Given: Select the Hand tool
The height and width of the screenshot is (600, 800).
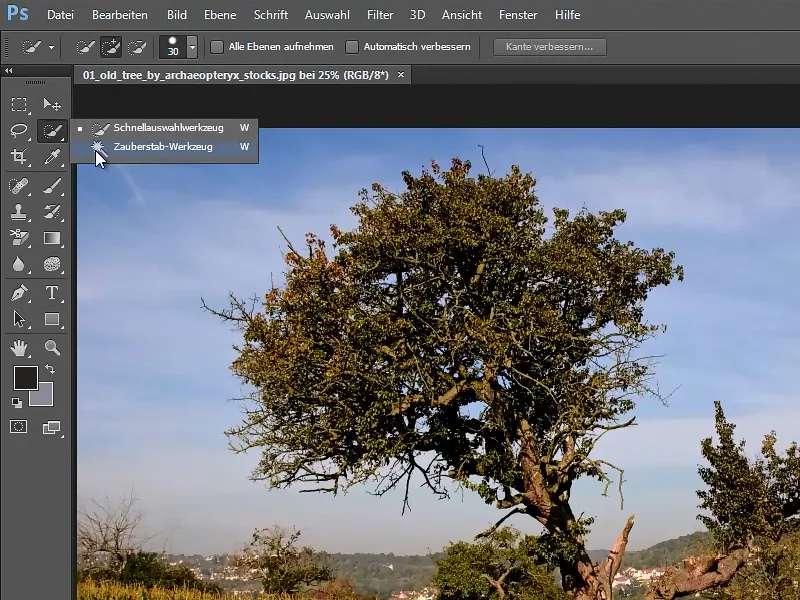Looking at the screenshot, I should [19, 347].
